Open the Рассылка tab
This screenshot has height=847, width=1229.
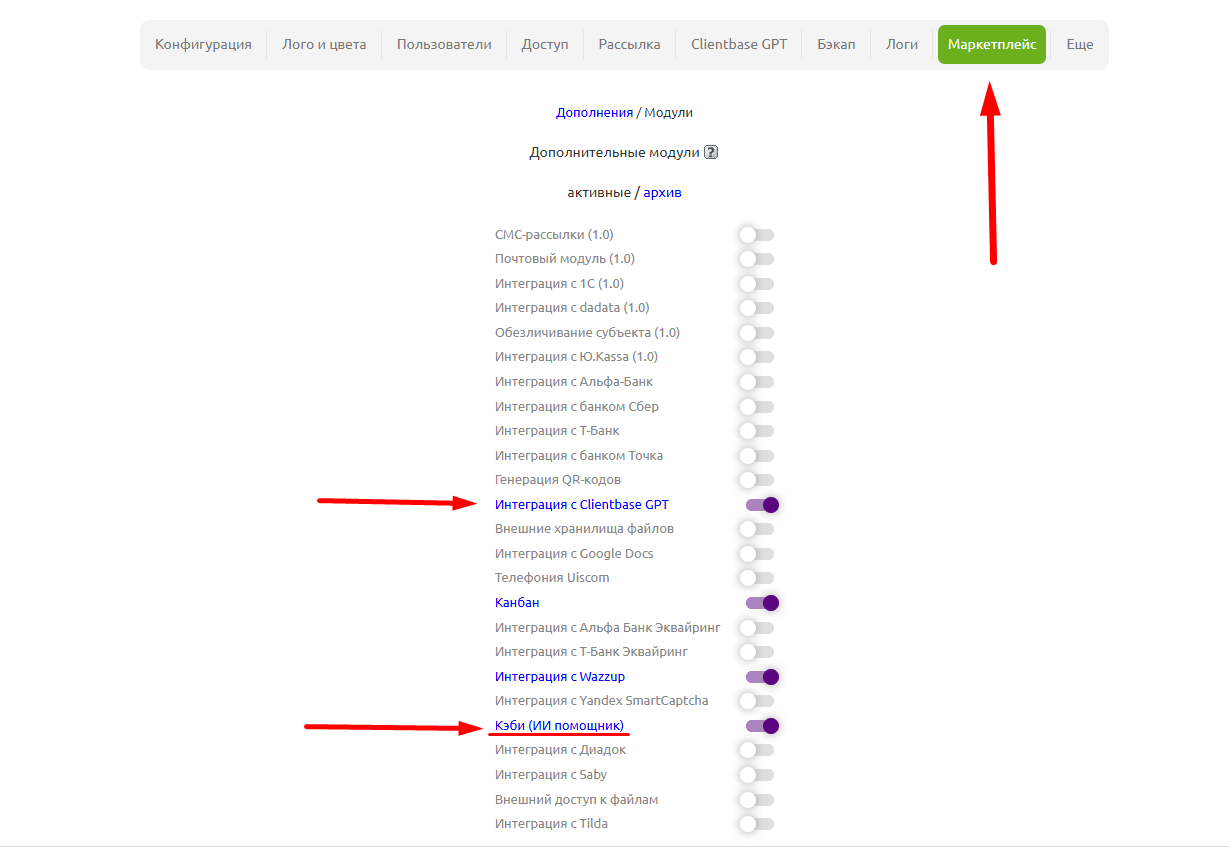pos(630,45)
